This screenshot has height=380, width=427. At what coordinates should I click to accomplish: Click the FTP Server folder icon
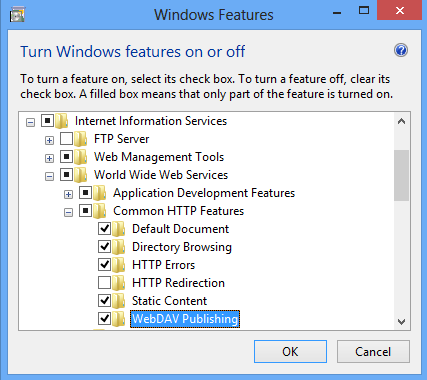[x=81, y=139]
